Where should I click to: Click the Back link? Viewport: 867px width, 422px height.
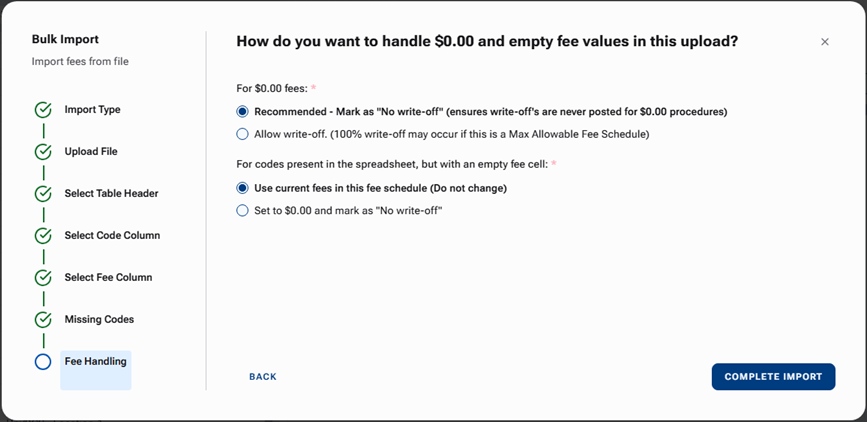263,377
